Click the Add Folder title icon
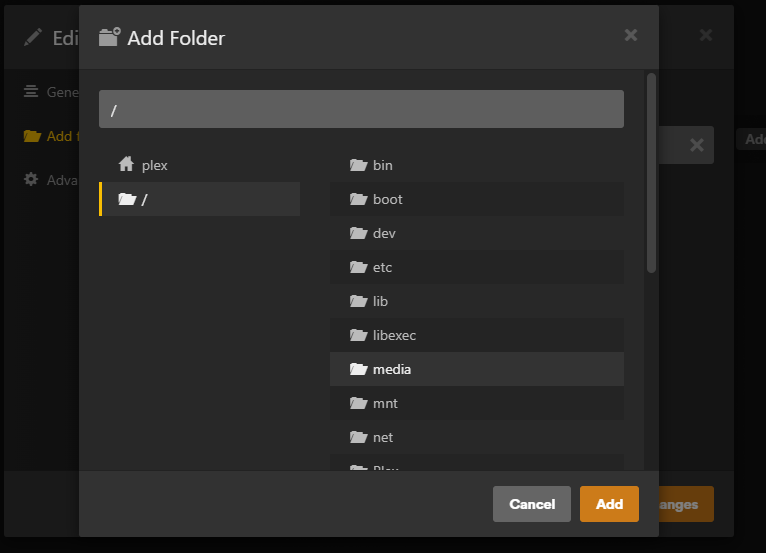This screenshot has height=553, width=766. pos(109,38)
